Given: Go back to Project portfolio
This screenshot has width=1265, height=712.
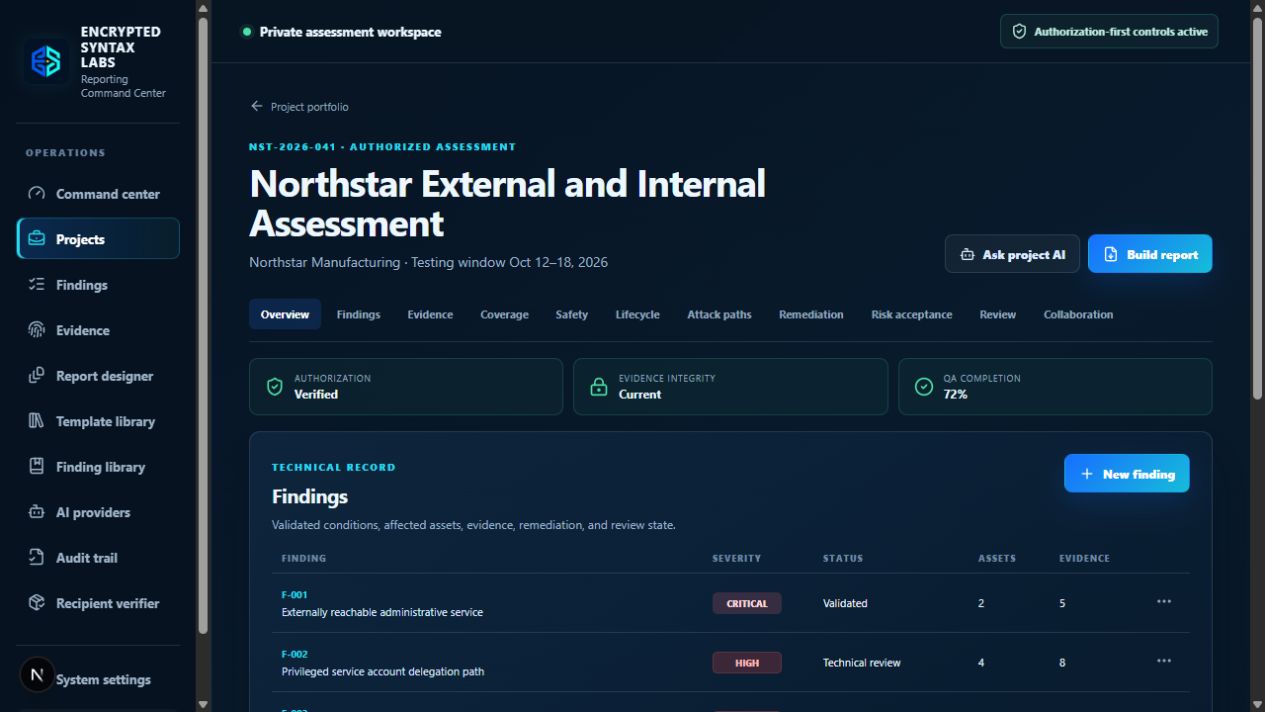Looking at the screenshot, I should click(x=299, y=106).
